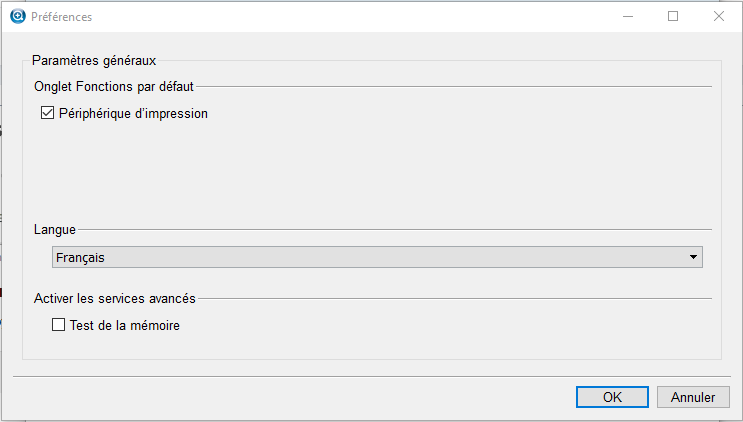Click the "Test de la mémoire" label text
Screen dimensions: 743x422
[x=124, y=325]
